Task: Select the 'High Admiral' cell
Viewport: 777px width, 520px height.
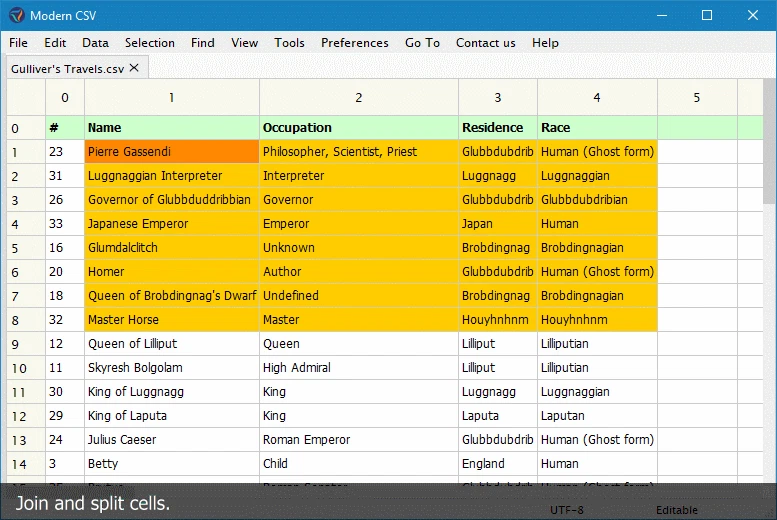Action: coord(359,368)
